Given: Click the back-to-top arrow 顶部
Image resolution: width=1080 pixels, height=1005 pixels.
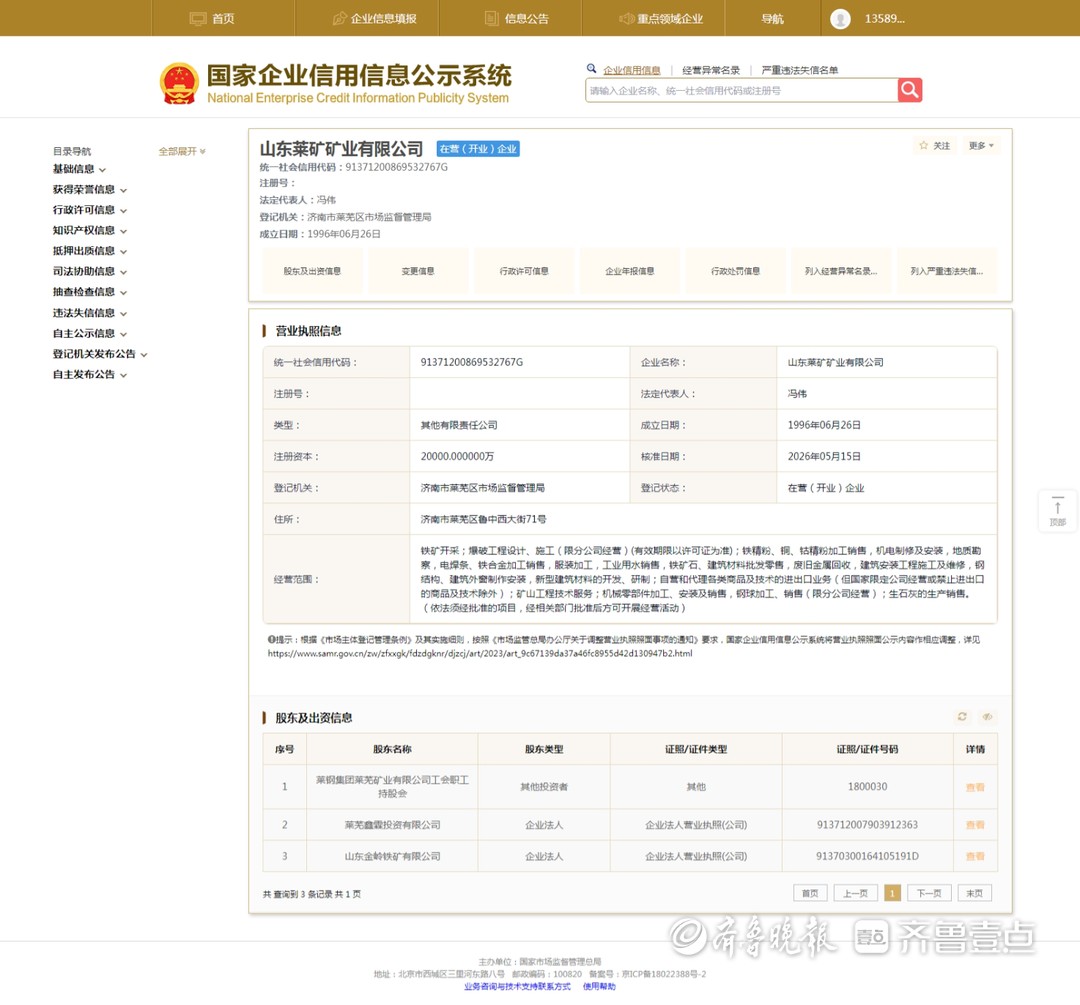Looking at the screenshot, I should tap(1057, 510).
